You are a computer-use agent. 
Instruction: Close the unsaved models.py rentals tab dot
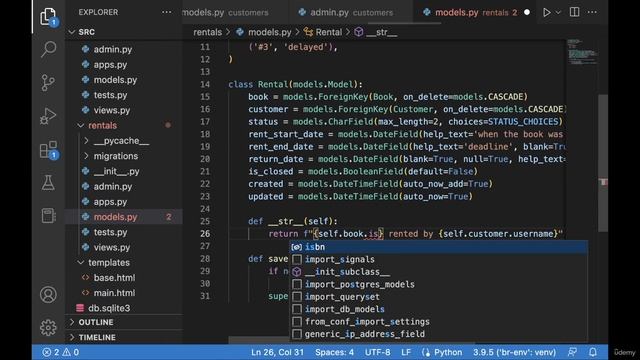pos(527,13)
